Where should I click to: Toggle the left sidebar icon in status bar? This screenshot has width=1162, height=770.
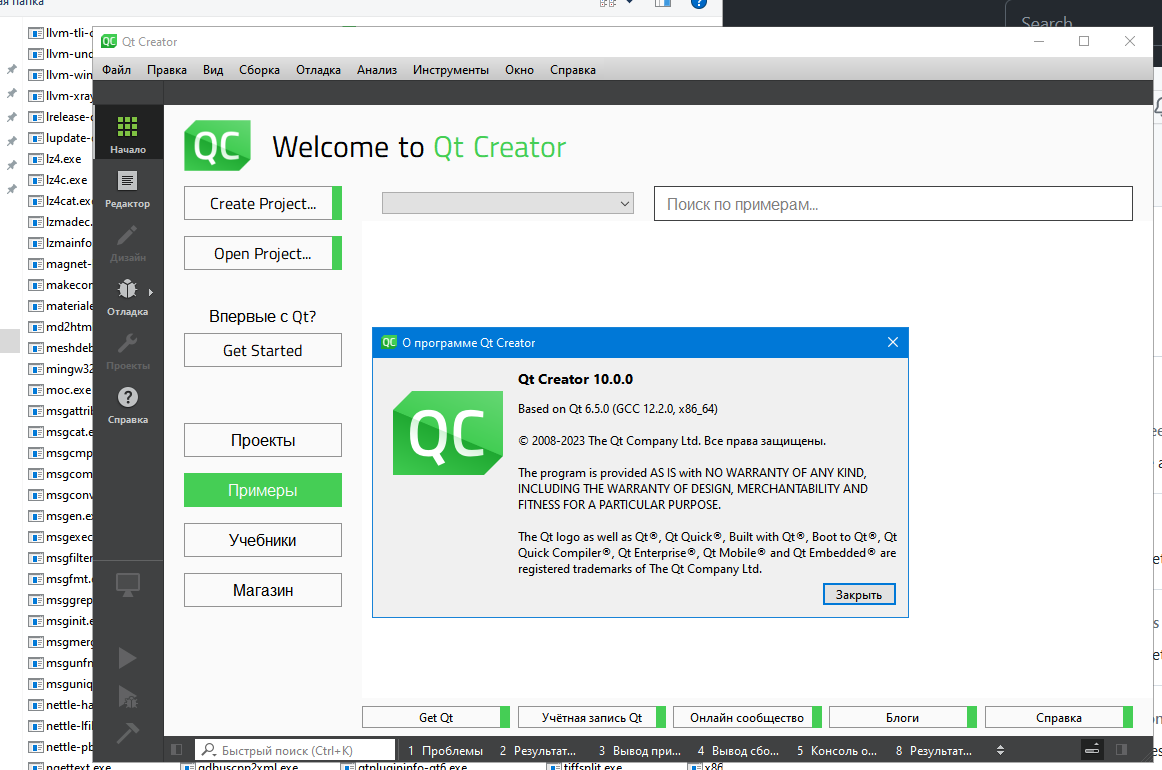(176, 750)
